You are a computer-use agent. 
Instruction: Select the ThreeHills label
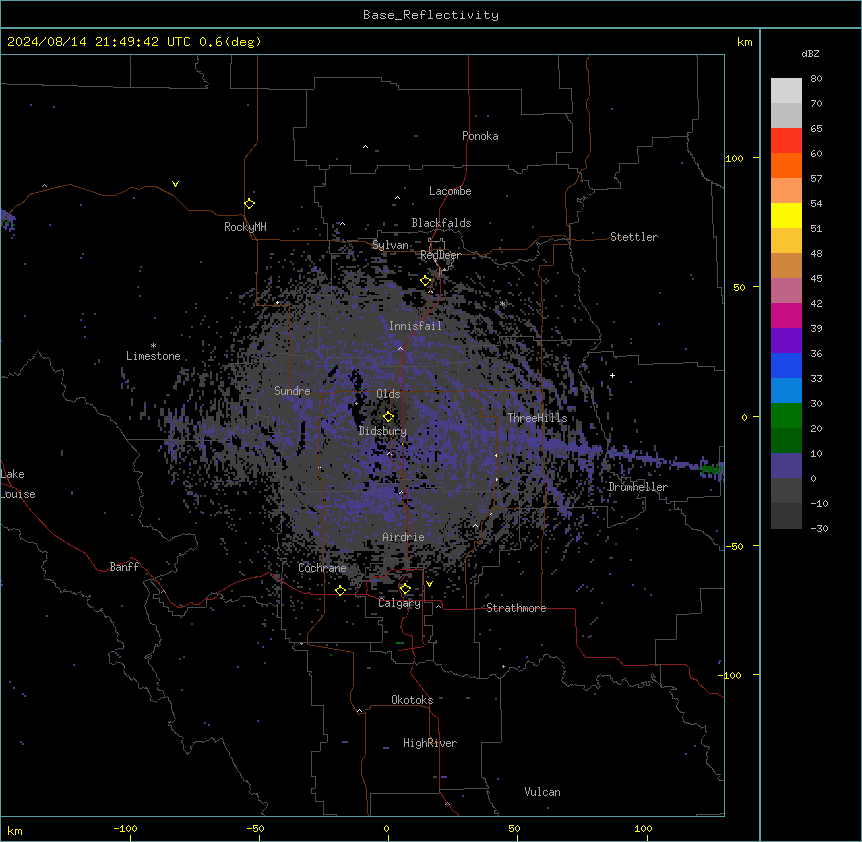[x=537, y=418]
